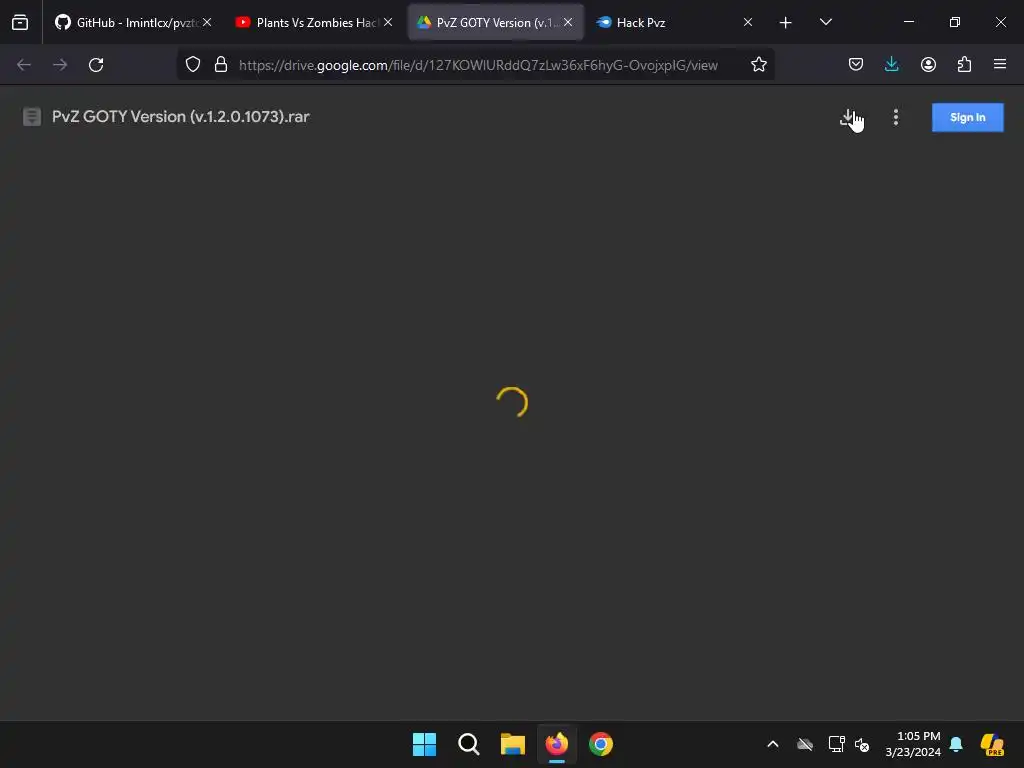Save page to Pocket
Image resolution: width=1024 pixels, height=768 pixels.
[856, 65]
